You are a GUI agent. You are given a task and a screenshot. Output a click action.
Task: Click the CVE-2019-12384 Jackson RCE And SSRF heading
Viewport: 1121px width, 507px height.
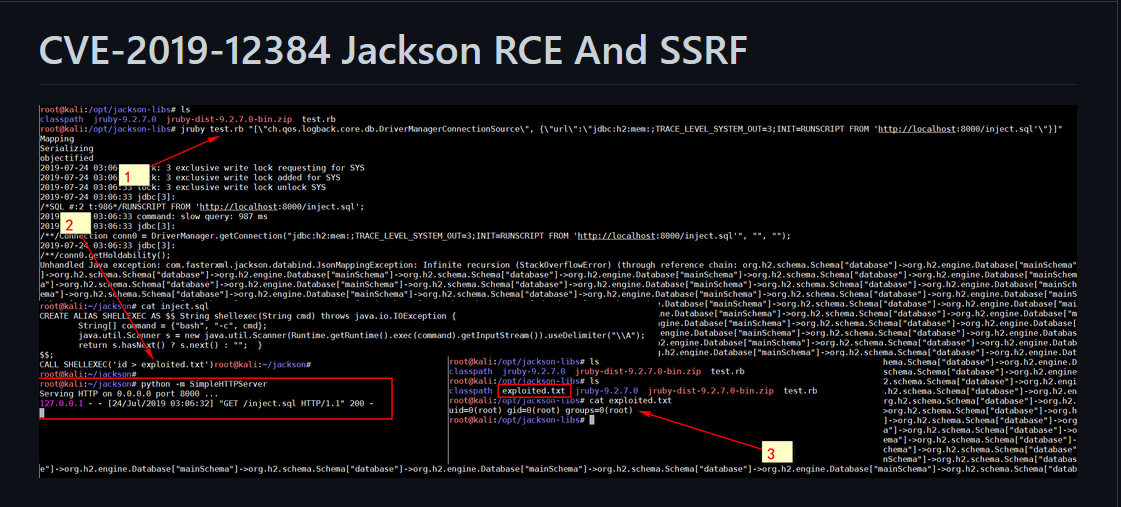(393, 49)
